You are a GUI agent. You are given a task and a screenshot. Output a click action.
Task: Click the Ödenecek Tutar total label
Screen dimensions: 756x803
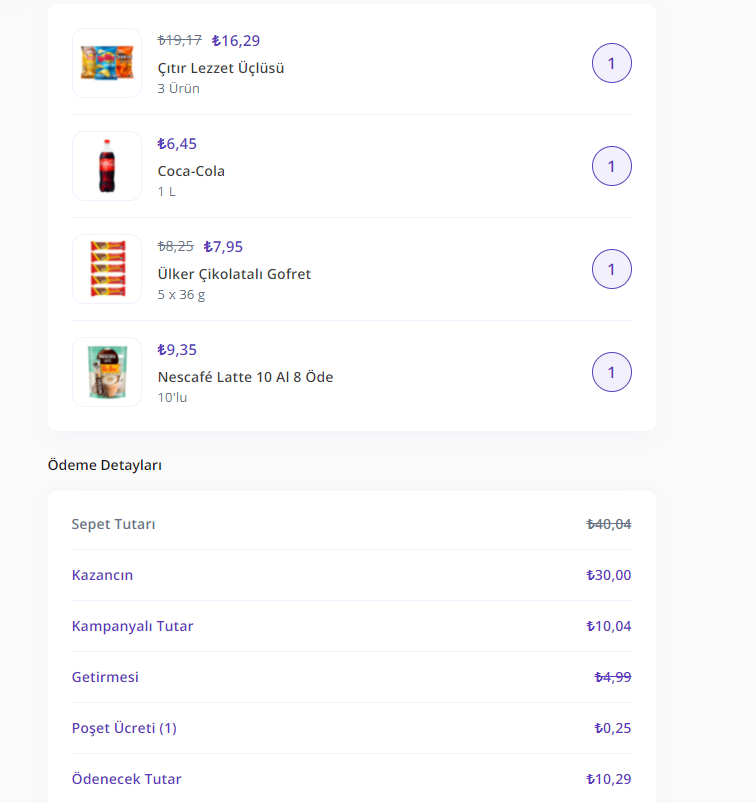click(x=127, y=779)
